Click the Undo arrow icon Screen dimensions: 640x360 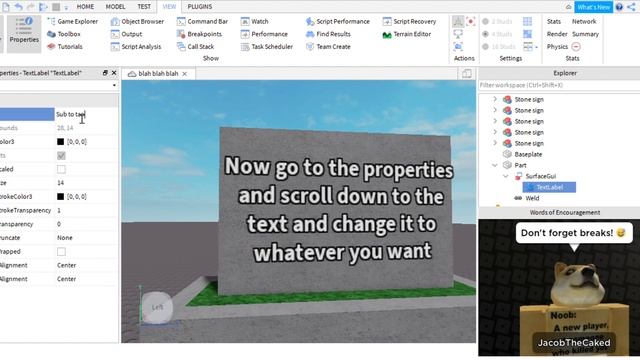pyautogui.click(x=18, y=7)
